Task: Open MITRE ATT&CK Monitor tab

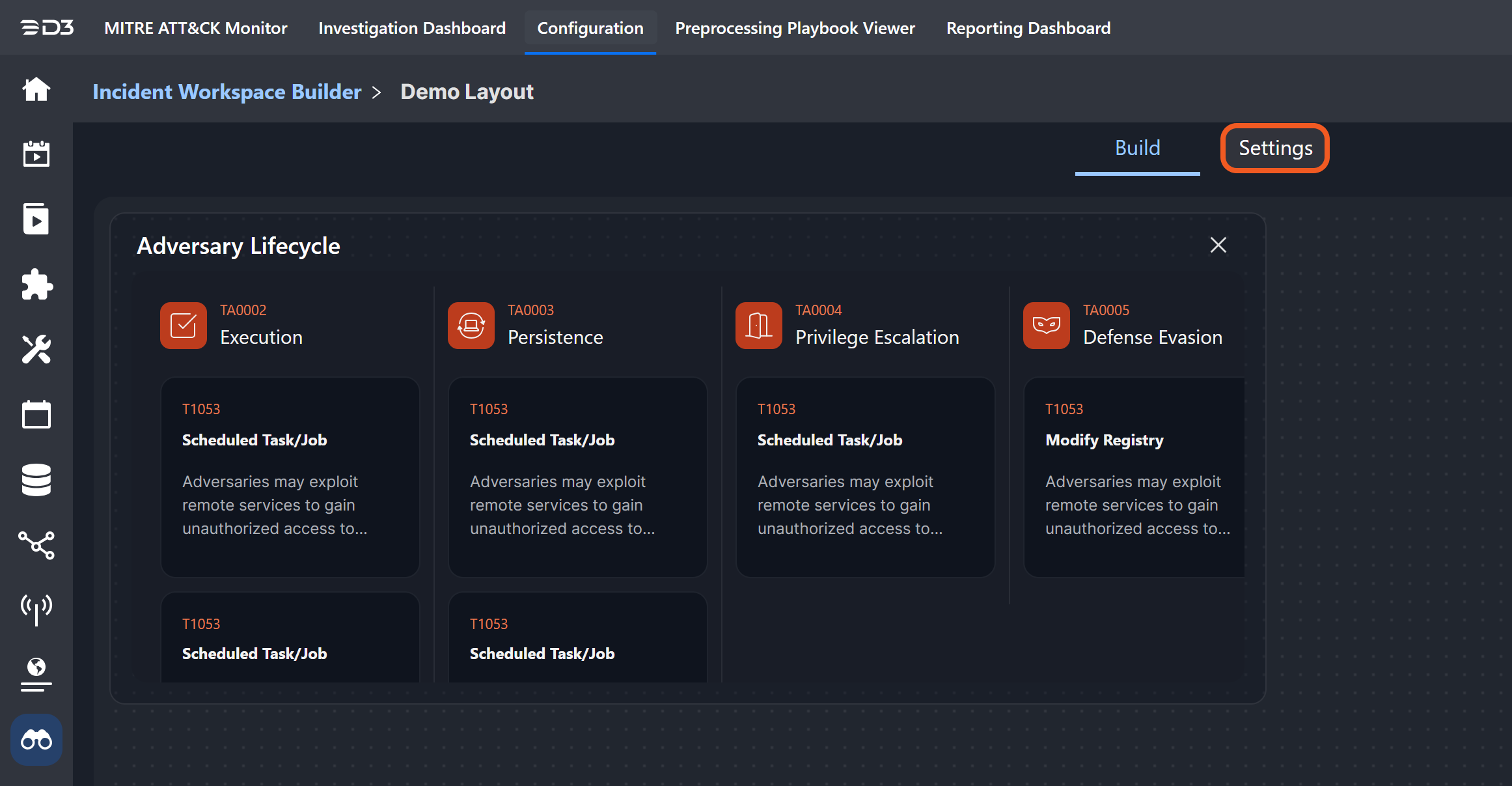Action: [196, 28]
